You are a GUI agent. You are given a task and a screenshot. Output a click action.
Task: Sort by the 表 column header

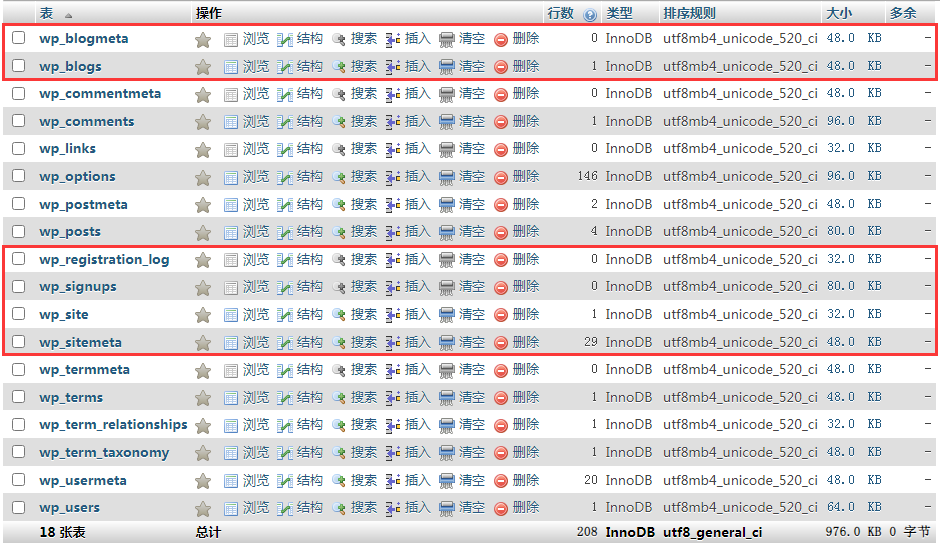47,13
